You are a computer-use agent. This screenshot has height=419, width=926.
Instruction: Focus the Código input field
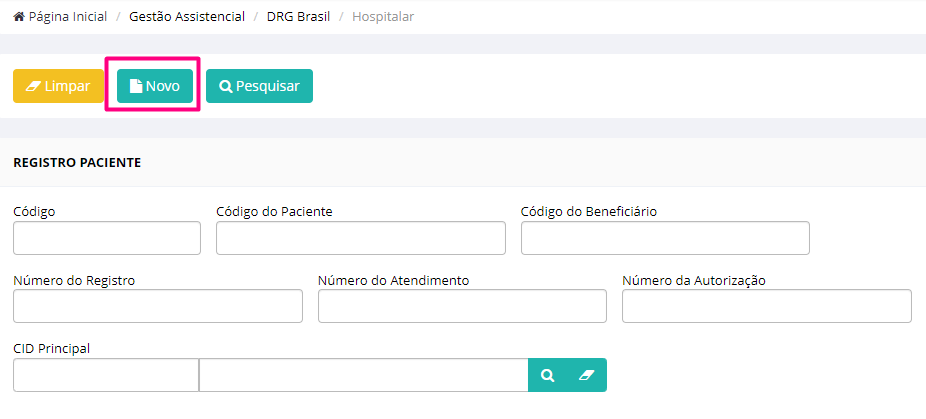tap(107, 238)
